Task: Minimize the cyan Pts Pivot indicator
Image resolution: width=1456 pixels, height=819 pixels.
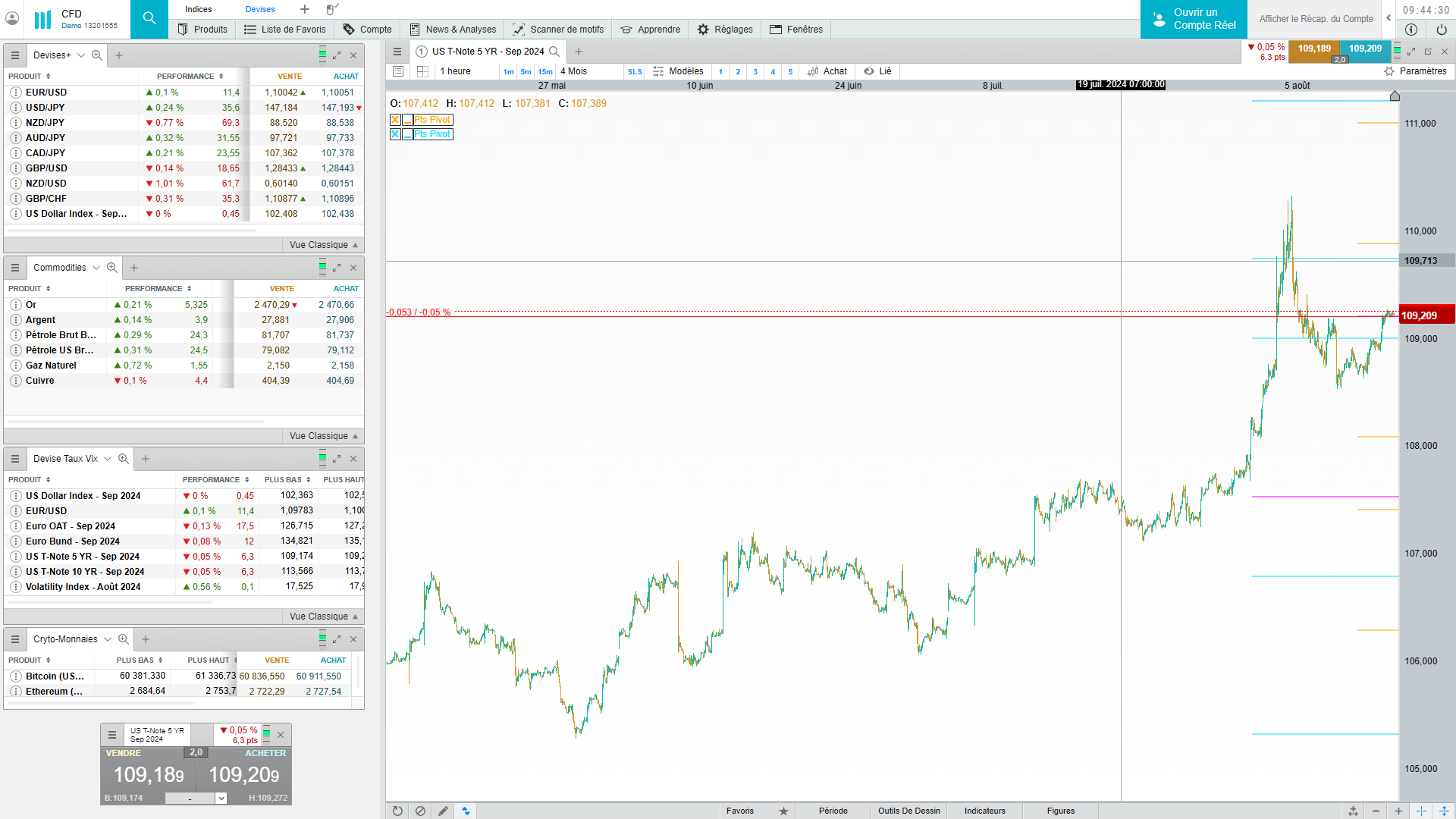Action: tap(407, 134)
